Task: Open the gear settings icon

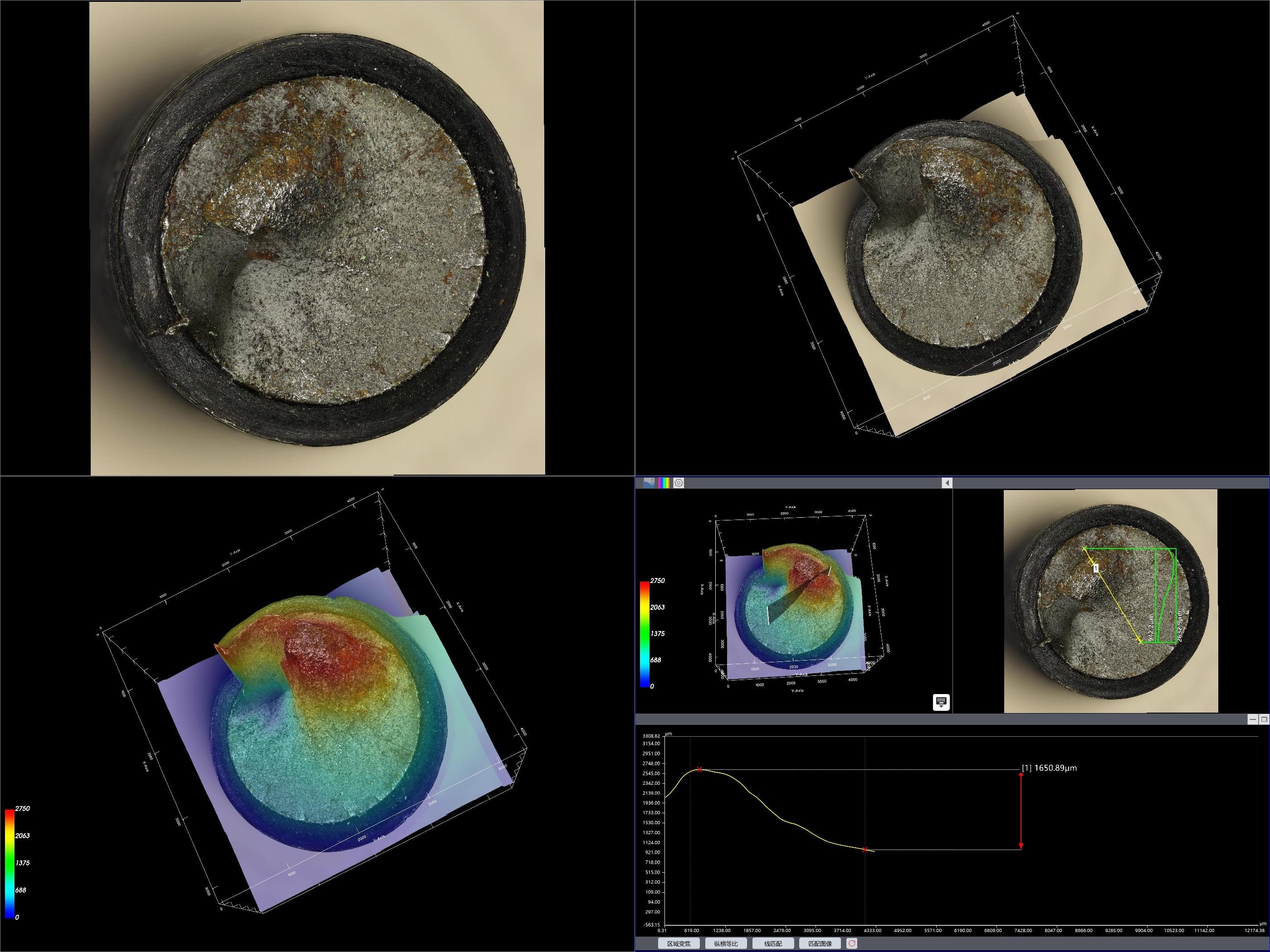Action: [x=679, y=483]
